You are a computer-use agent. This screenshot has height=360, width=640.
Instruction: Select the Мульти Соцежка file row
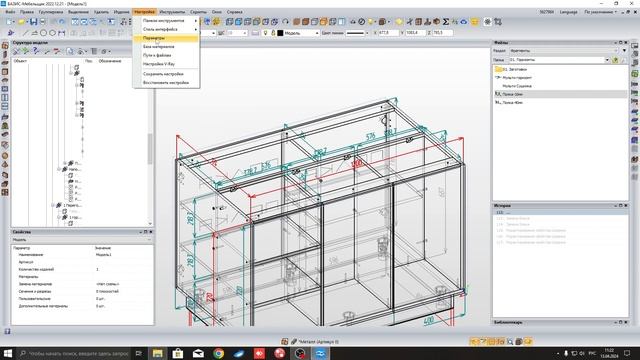560,86
